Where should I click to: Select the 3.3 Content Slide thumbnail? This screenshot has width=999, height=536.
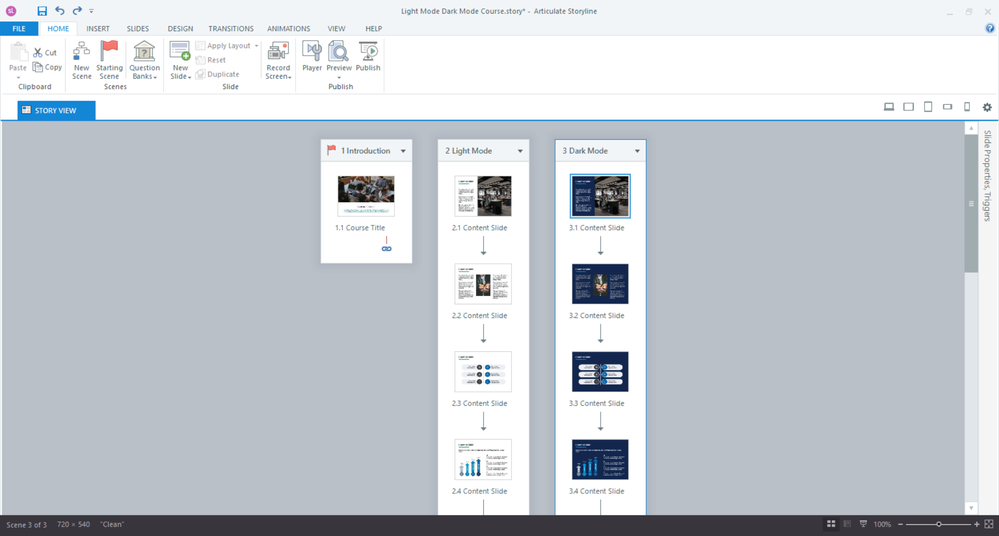click(x=600, y=372)
